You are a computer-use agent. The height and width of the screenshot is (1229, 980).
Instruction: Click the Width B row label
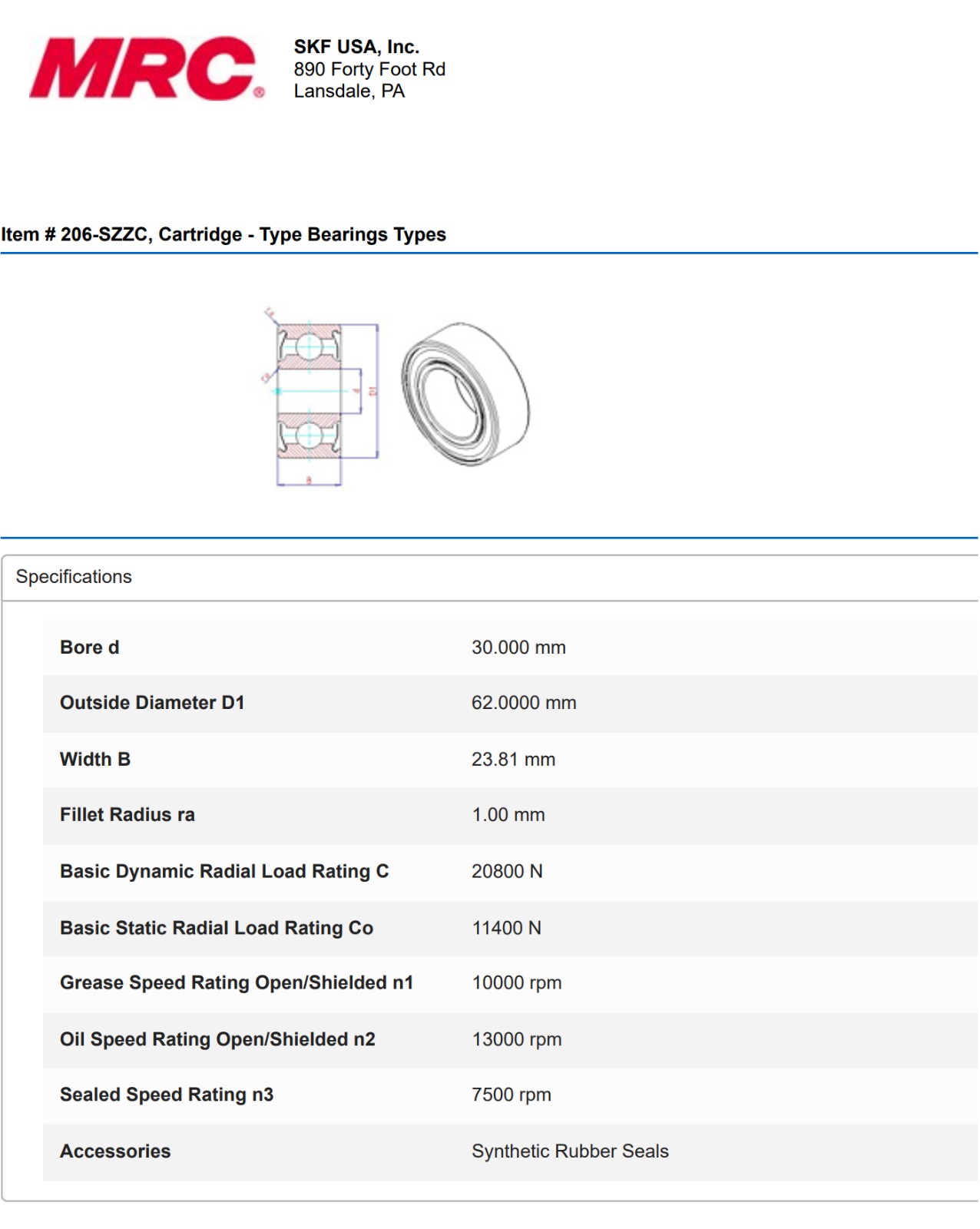tap(95, 760)
